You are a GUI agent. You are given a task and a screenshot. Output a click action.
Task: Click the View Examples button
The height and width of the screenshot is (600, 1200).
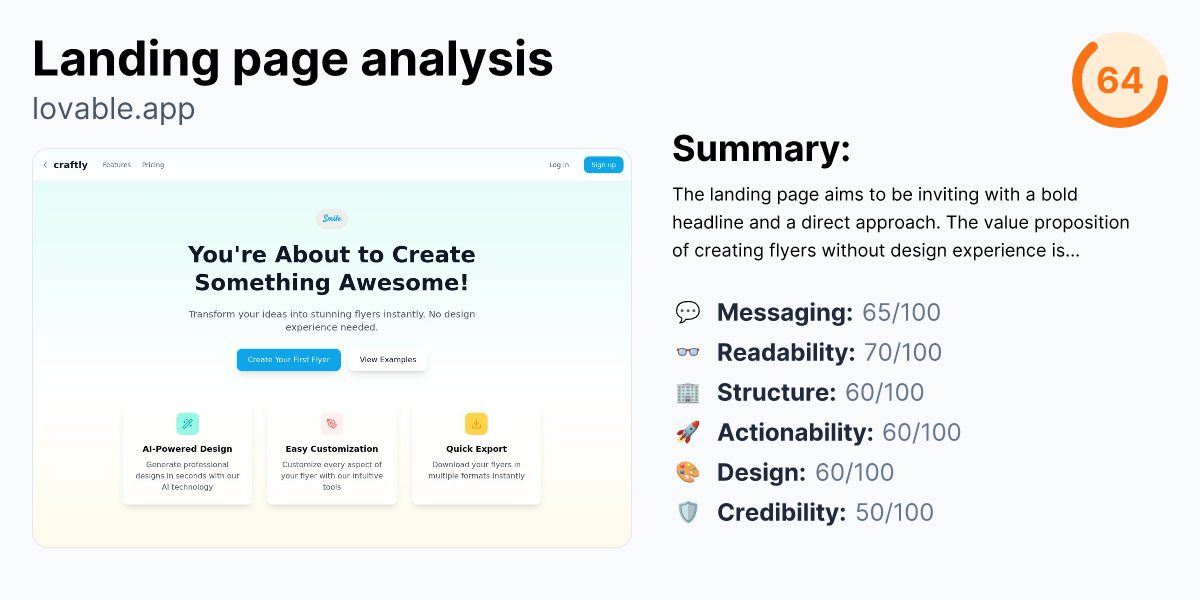pos(387,359)
